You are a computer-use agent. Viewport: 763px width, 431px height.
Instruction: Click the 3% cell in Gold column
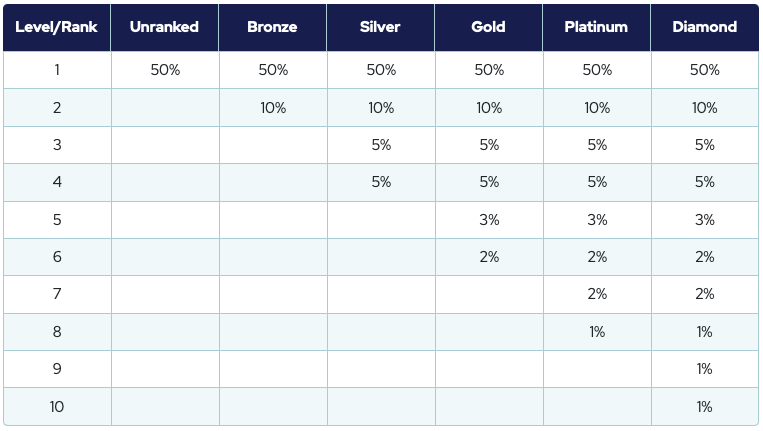[x=489, y=220]
